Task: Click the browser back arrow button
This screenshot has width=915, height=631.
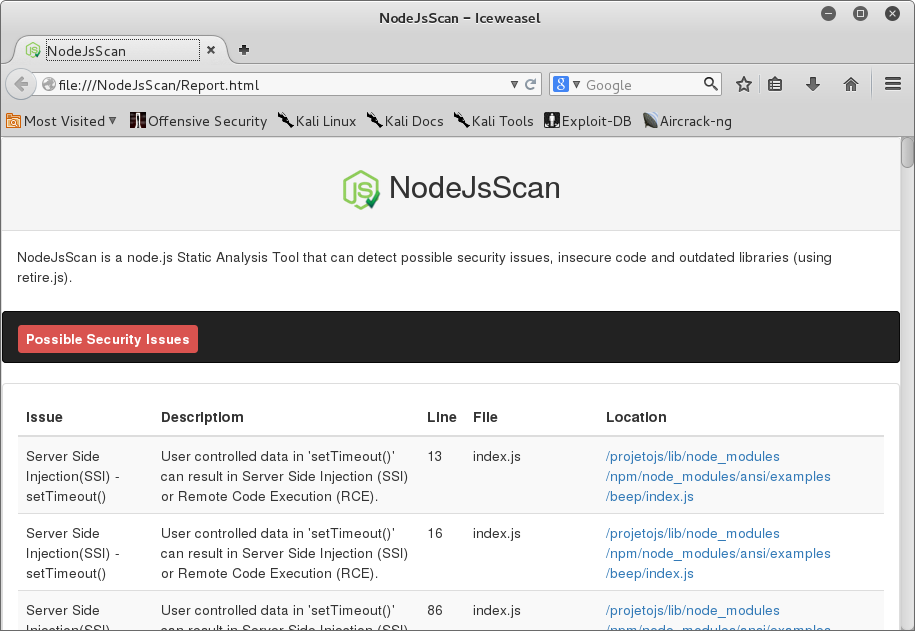Action: pyautogui.click(x=21, y=85)
